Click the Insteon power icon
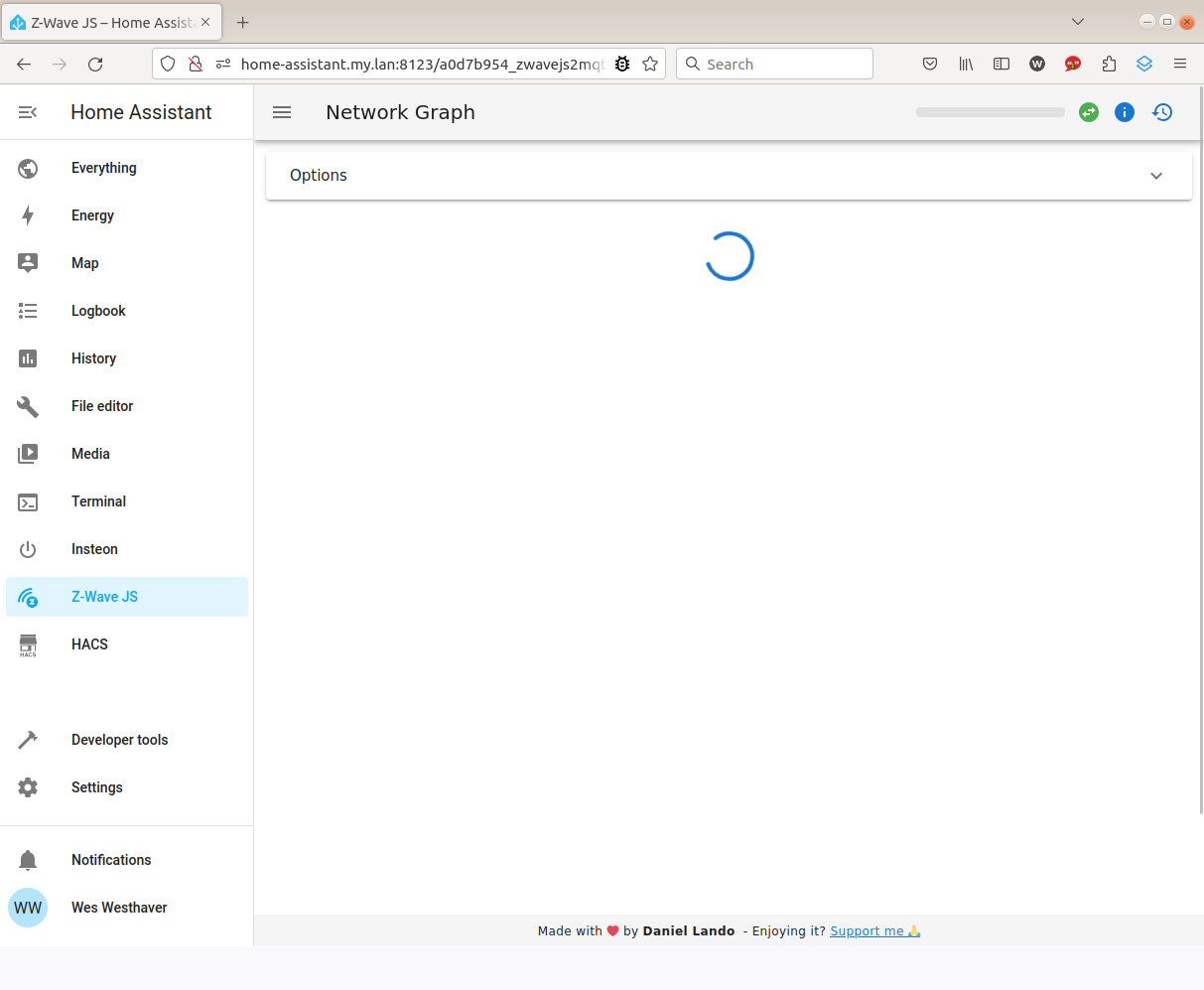 click(x=28, y=549)
